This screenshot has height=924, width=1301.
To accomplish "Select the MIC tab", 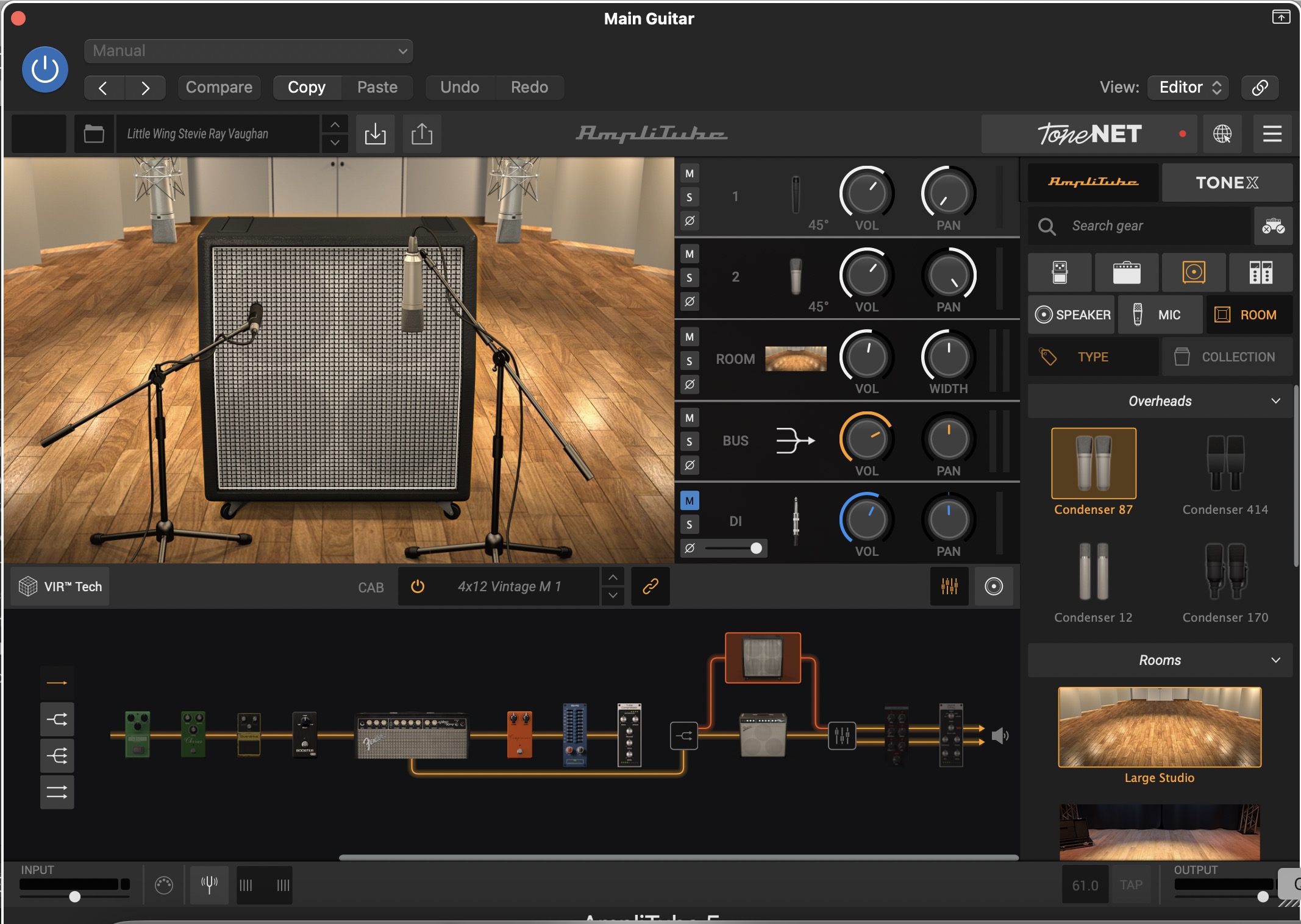I will point(1160,315).
